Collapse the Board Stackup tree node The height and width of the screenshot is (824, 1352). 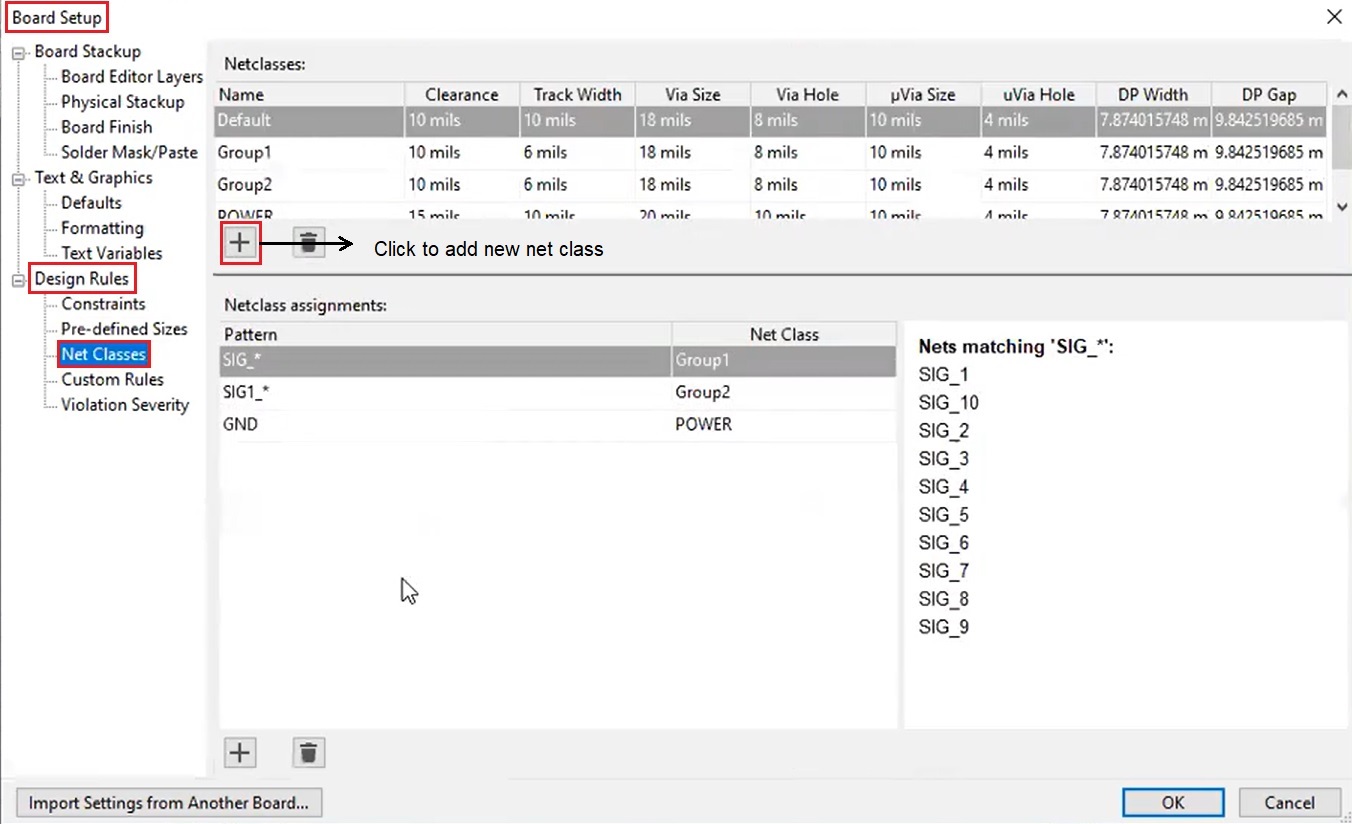coord(19,53)
